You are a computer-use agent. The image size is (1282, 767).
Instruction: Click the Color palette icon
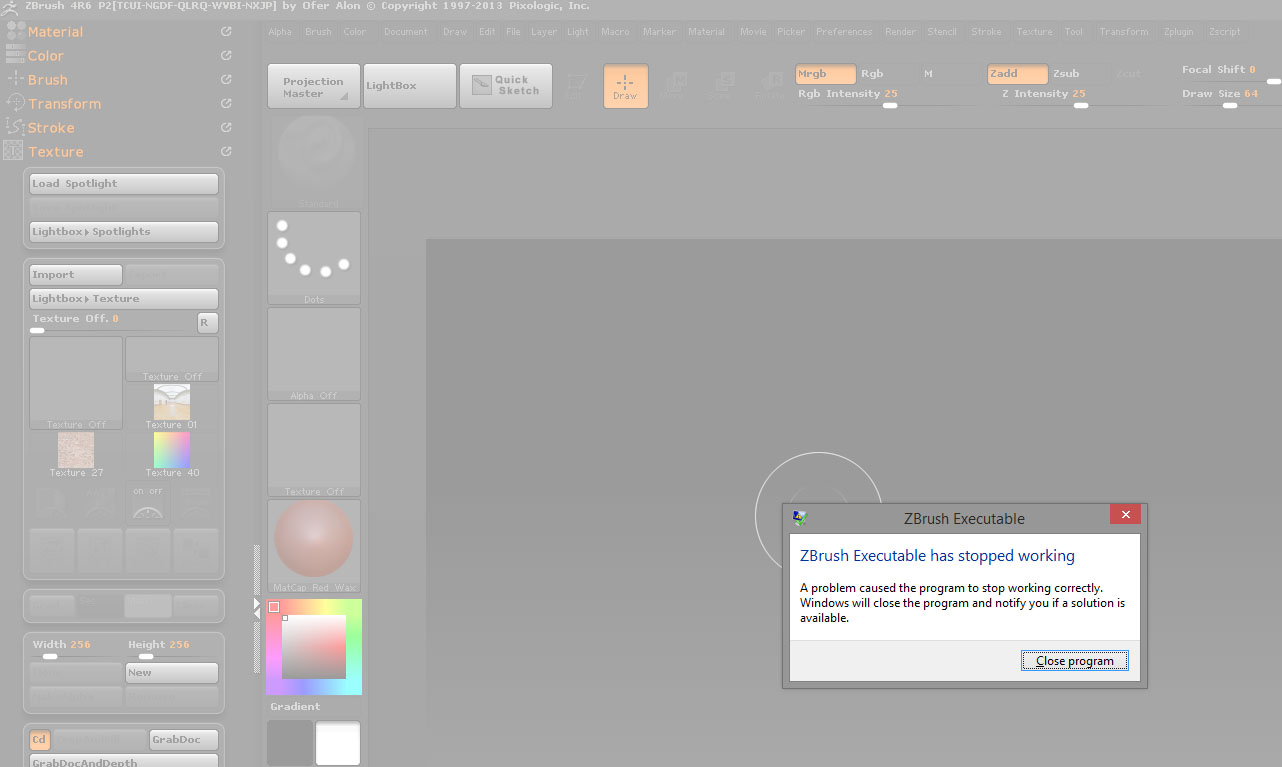click(x=15, y=55)
